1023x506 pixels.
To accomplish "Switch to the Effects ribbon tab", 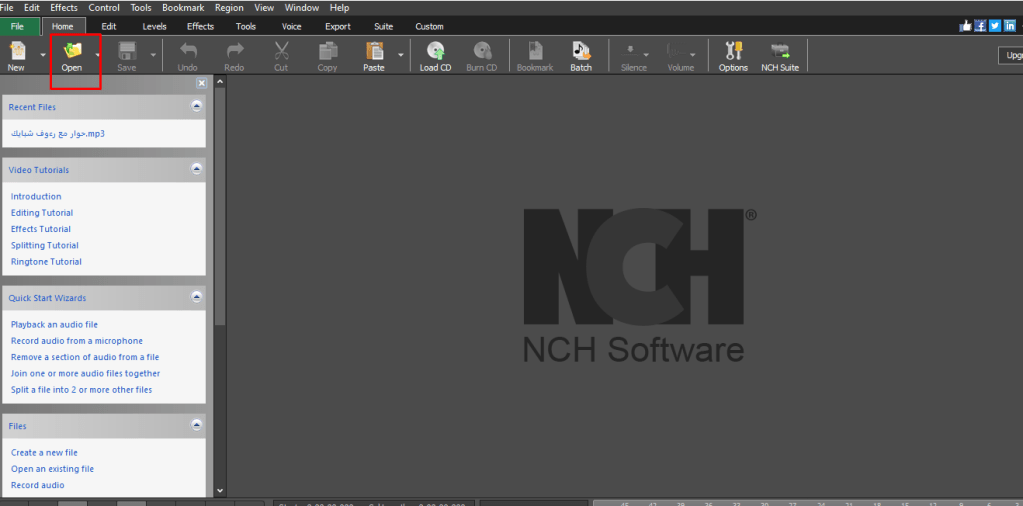I will [200, 26].
